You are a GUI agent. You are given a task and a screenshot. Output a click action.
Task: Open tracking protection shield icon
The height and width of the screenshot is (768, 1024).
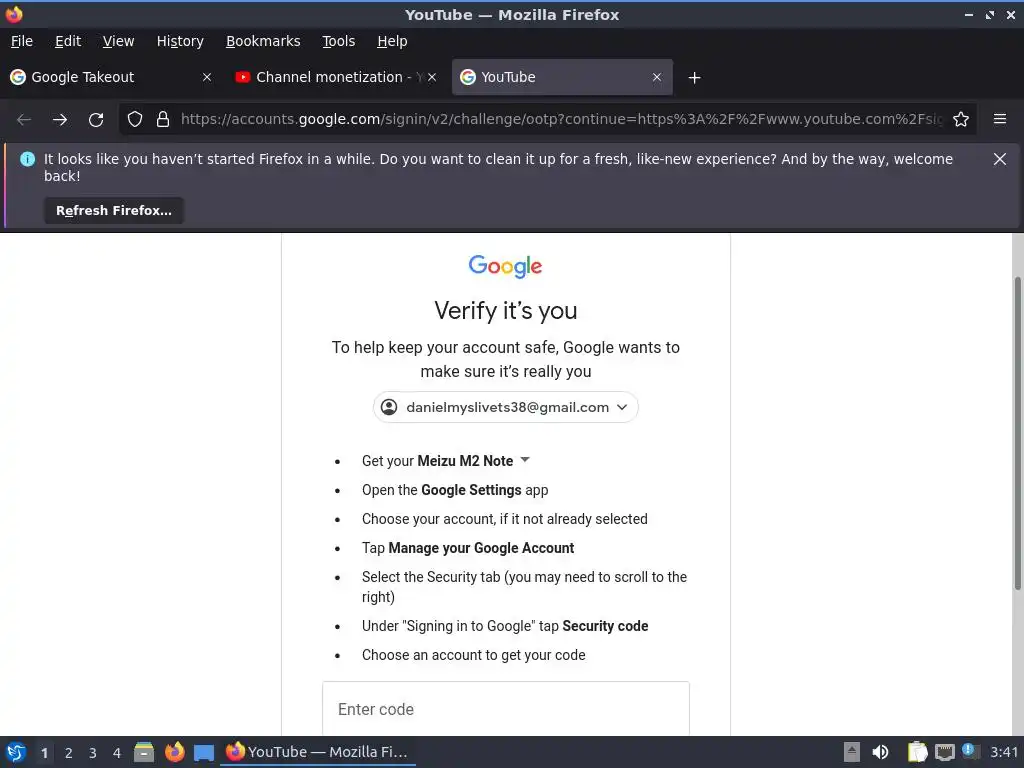point(135,120)
